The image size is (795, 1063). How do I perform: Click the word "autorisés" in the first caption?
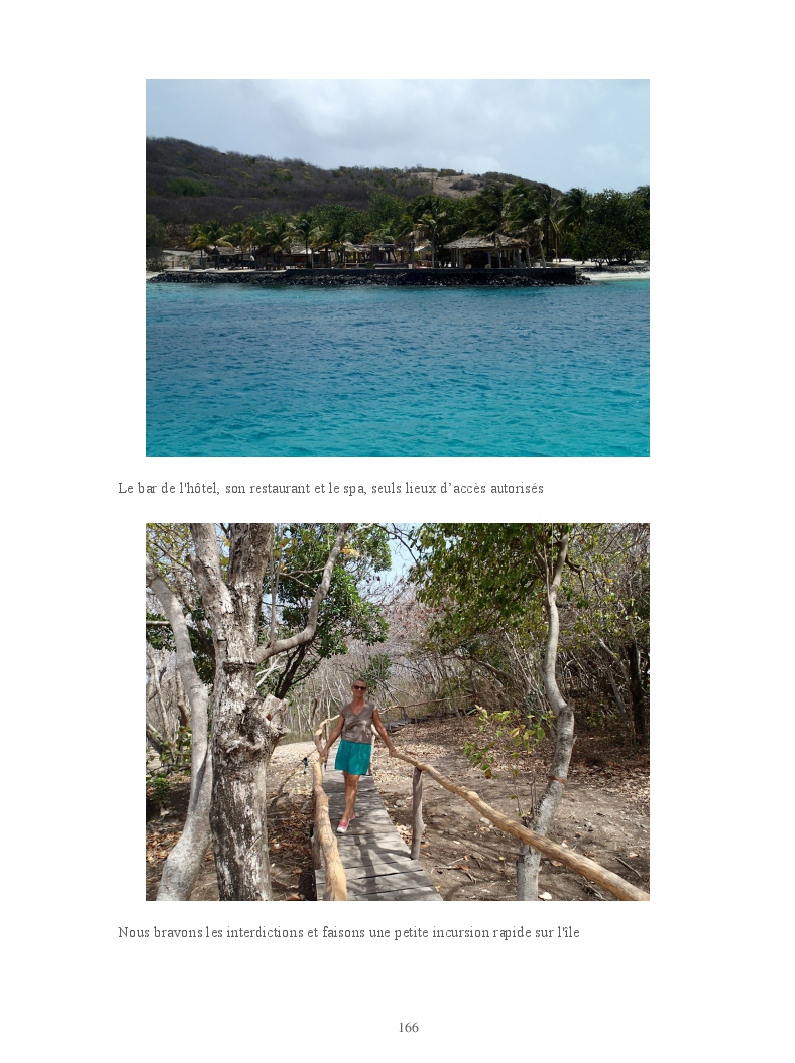[516, 488]
